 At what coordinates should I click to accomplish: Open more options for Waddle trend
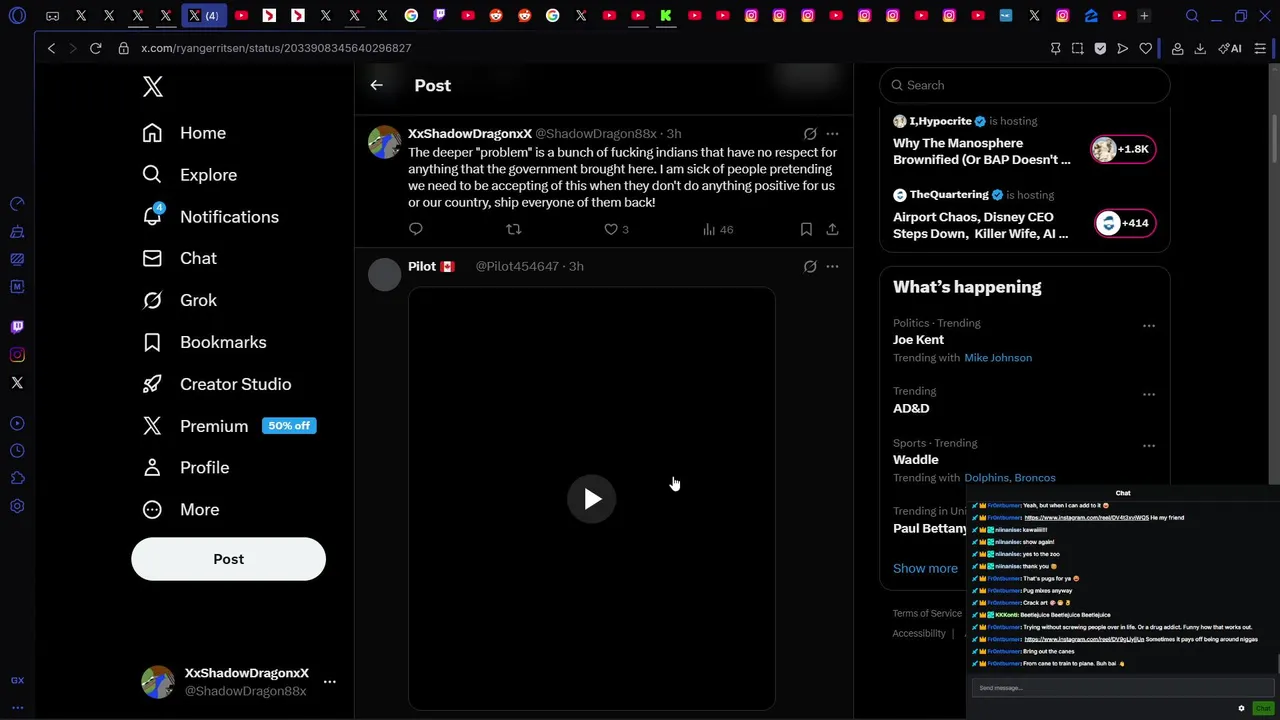(1149, 446)
